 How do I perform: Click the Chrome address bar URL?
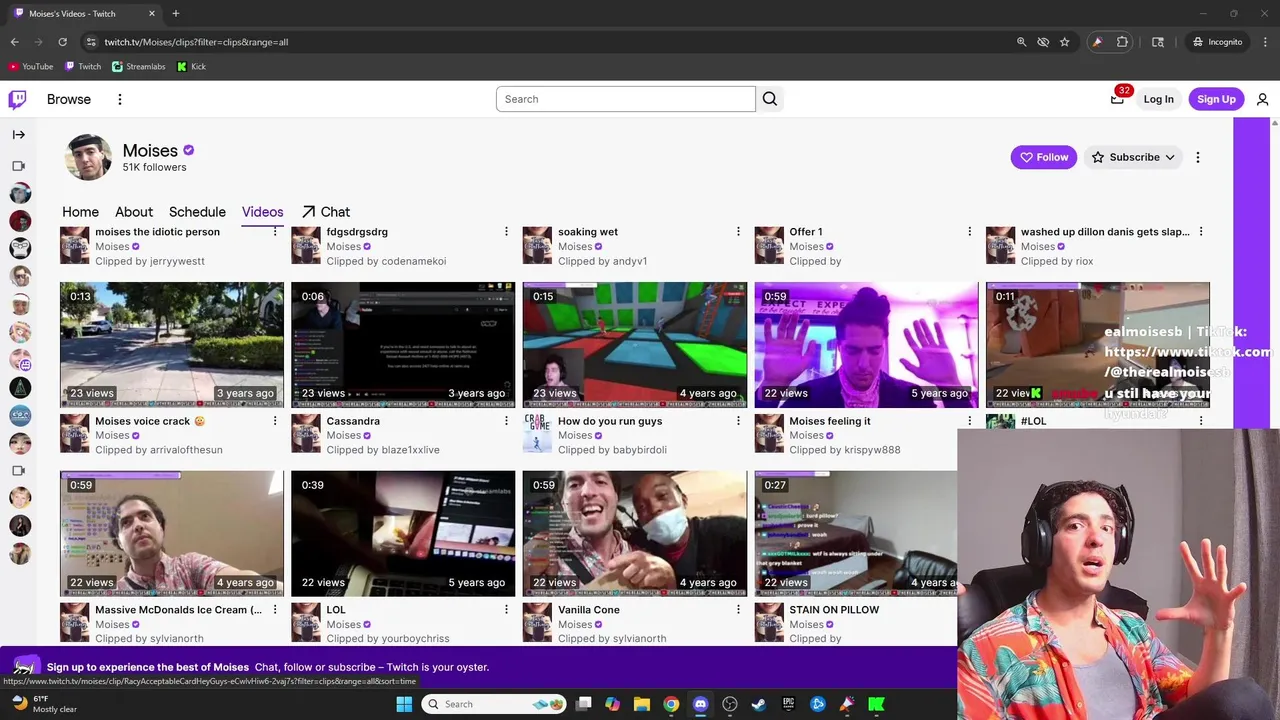click(x=196, y=42)
